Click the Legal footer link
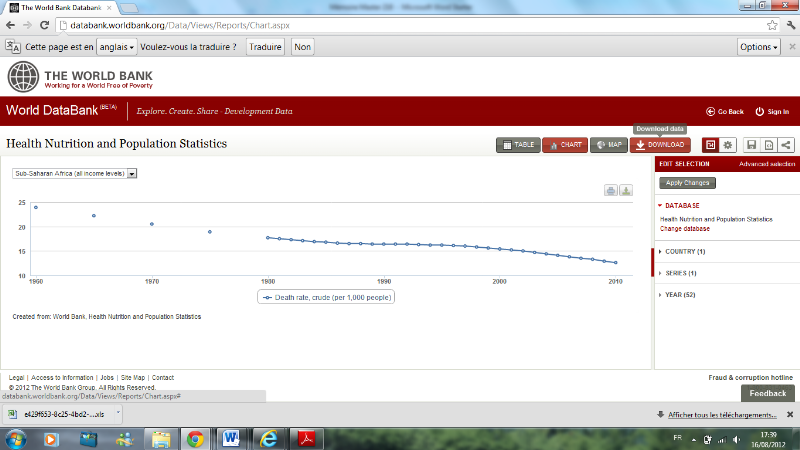Image resolution: width=800 pixels, height=450 pixels. click(x=16, y=378)
